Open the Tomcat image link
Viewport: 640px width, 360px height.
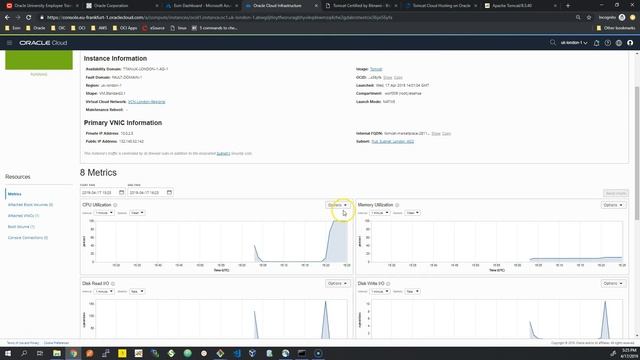(376, 69)
